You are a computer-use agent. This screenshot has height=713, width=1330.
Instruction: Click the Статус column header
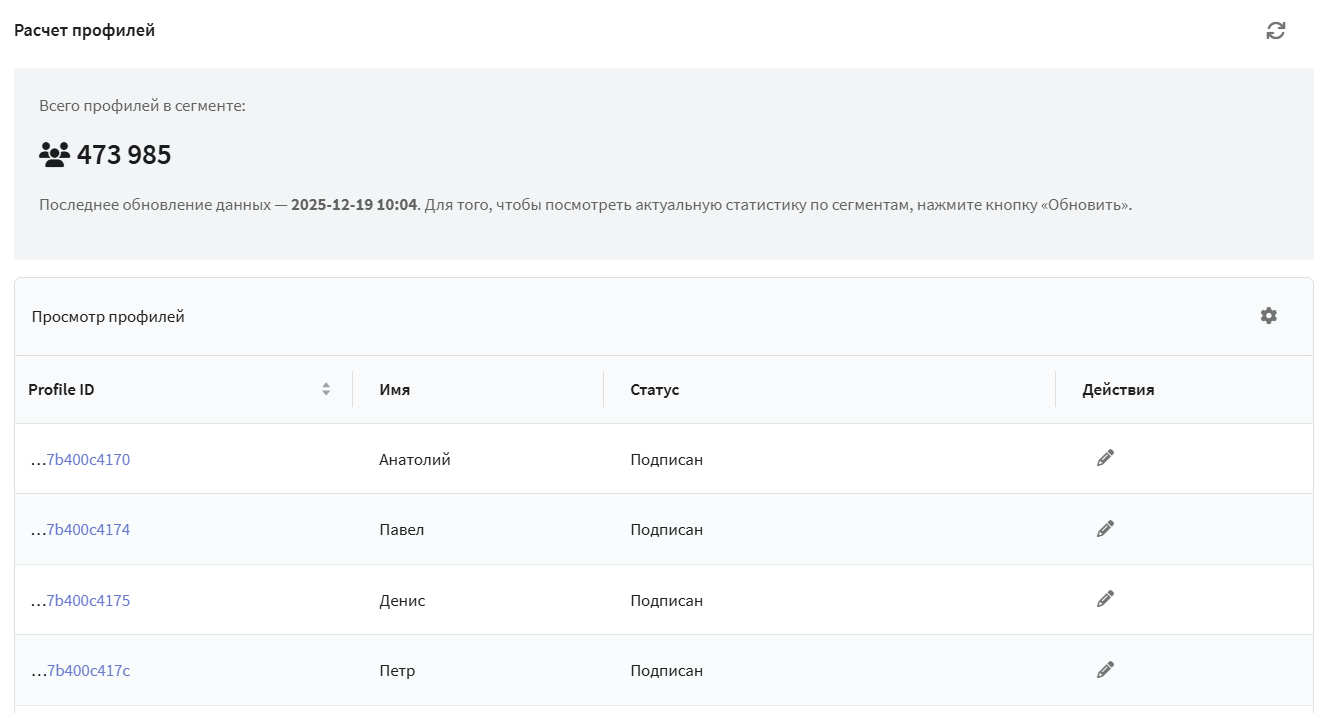coord(655,390)
